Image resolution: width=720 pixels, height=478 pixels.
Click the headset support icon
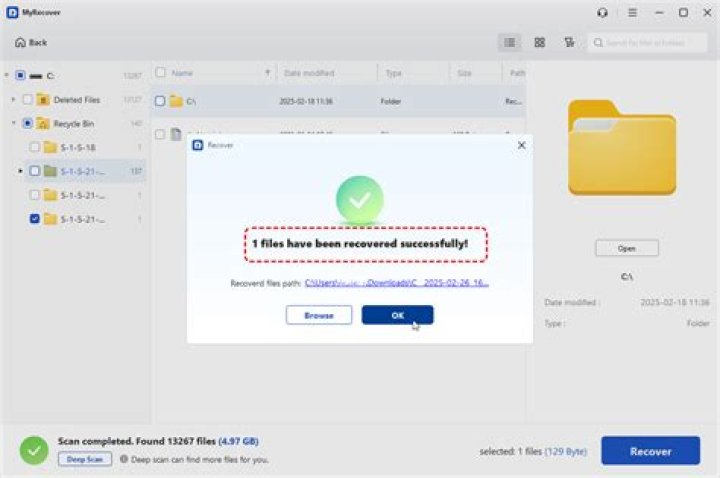(x=602, y=13)
